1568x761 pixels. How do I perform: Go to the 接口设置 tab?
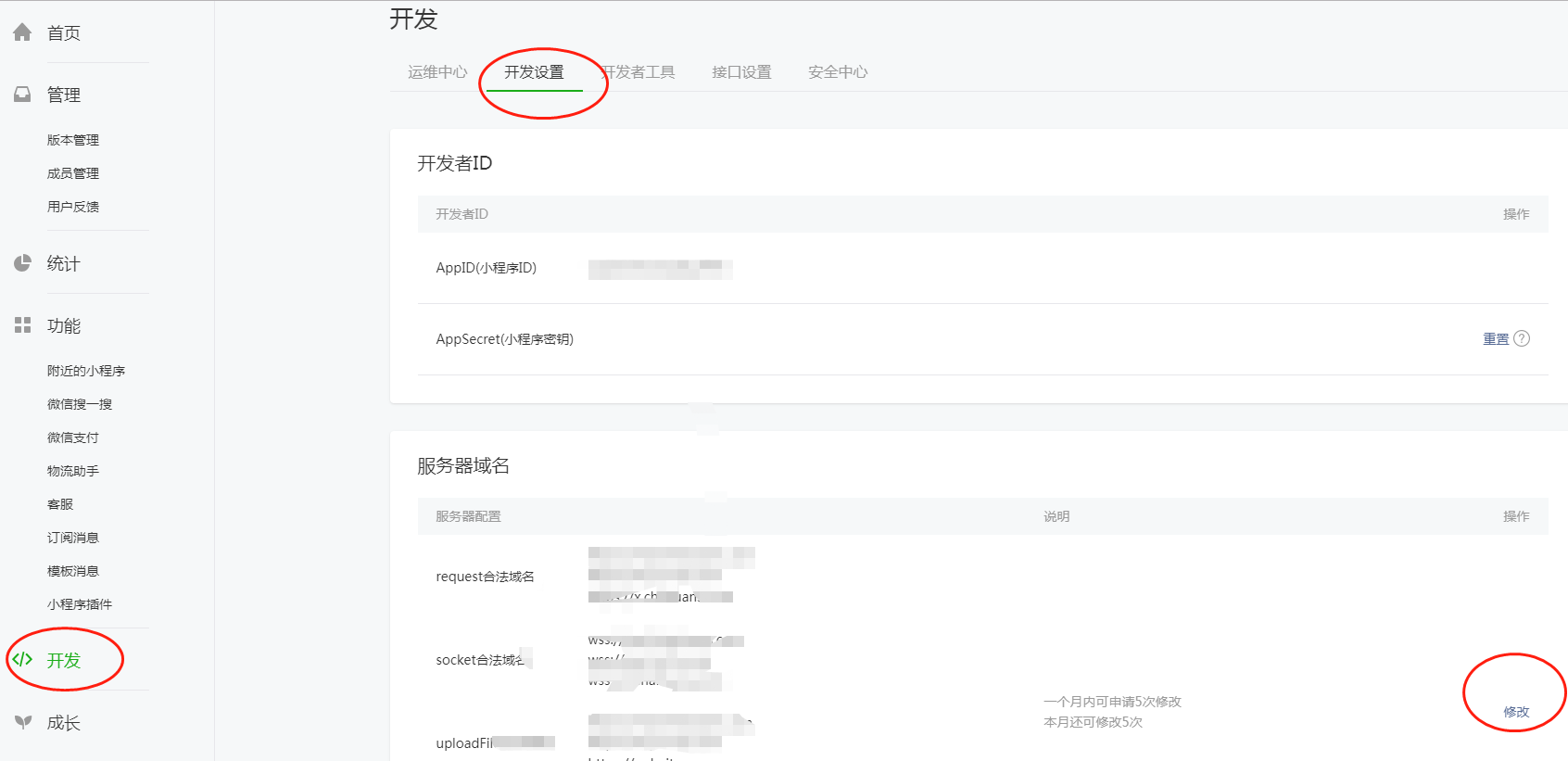(x=741, y=72)
